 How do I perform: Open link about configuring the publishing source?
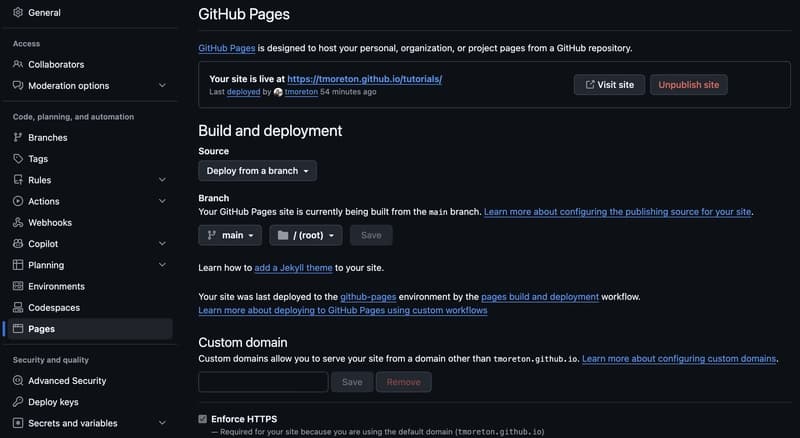click(x=617, y=212)
